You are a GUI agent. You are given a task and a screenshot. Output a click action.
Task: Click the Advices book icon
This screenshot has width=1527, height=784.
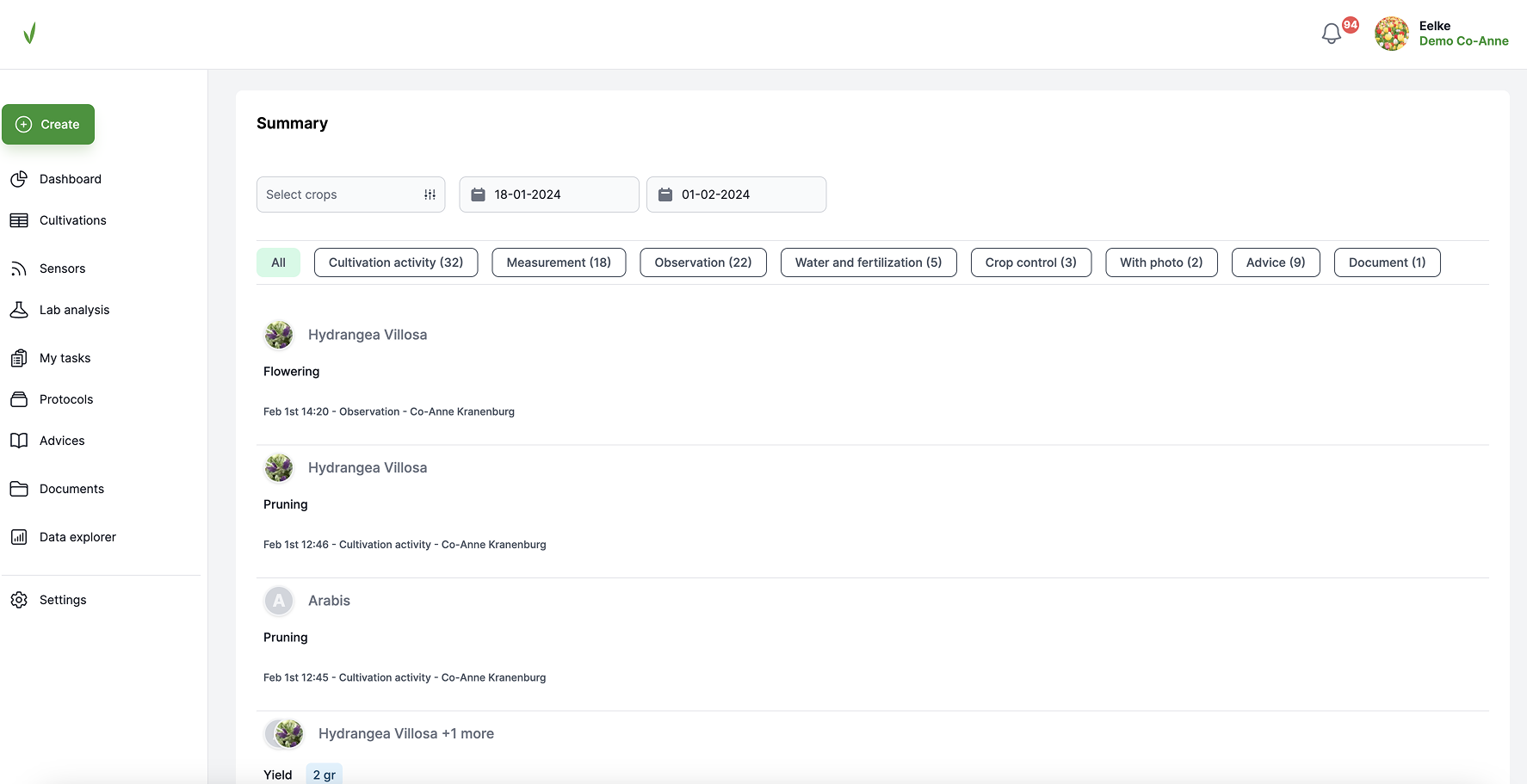[19, 441]
